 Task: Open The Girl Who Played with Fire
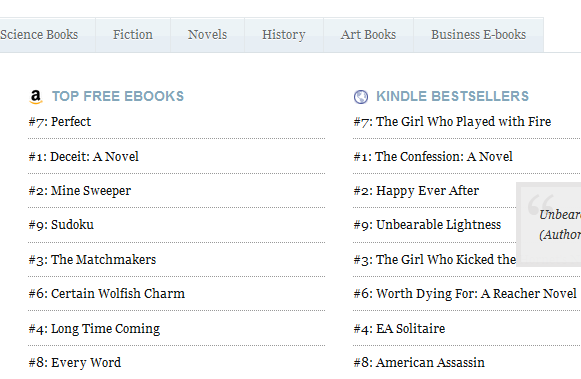pos(452,122)
